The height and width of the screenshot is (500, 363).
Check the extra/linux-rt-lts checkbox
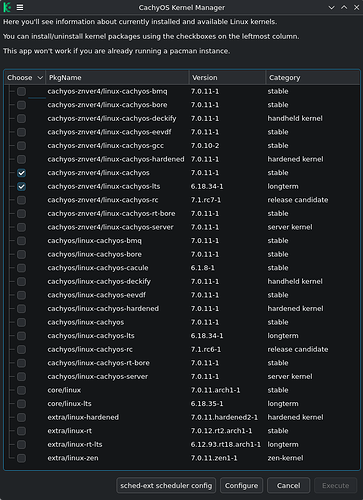21,444
